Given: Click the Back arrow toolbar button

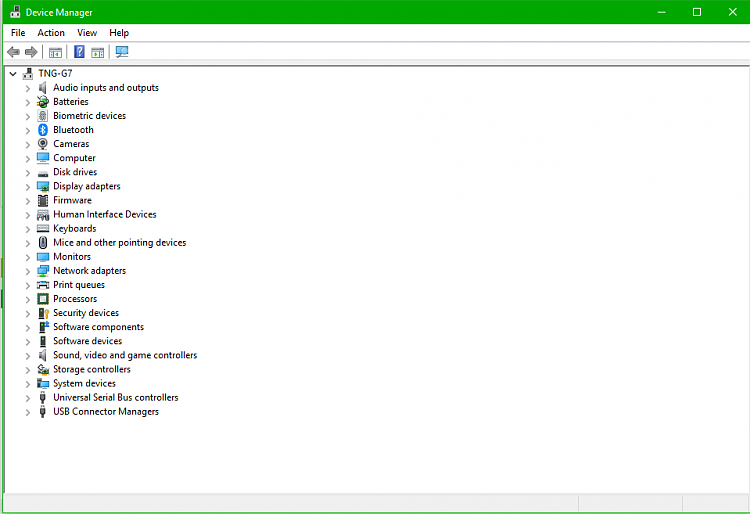Looking at the screenshot, I should click(13, 52).
